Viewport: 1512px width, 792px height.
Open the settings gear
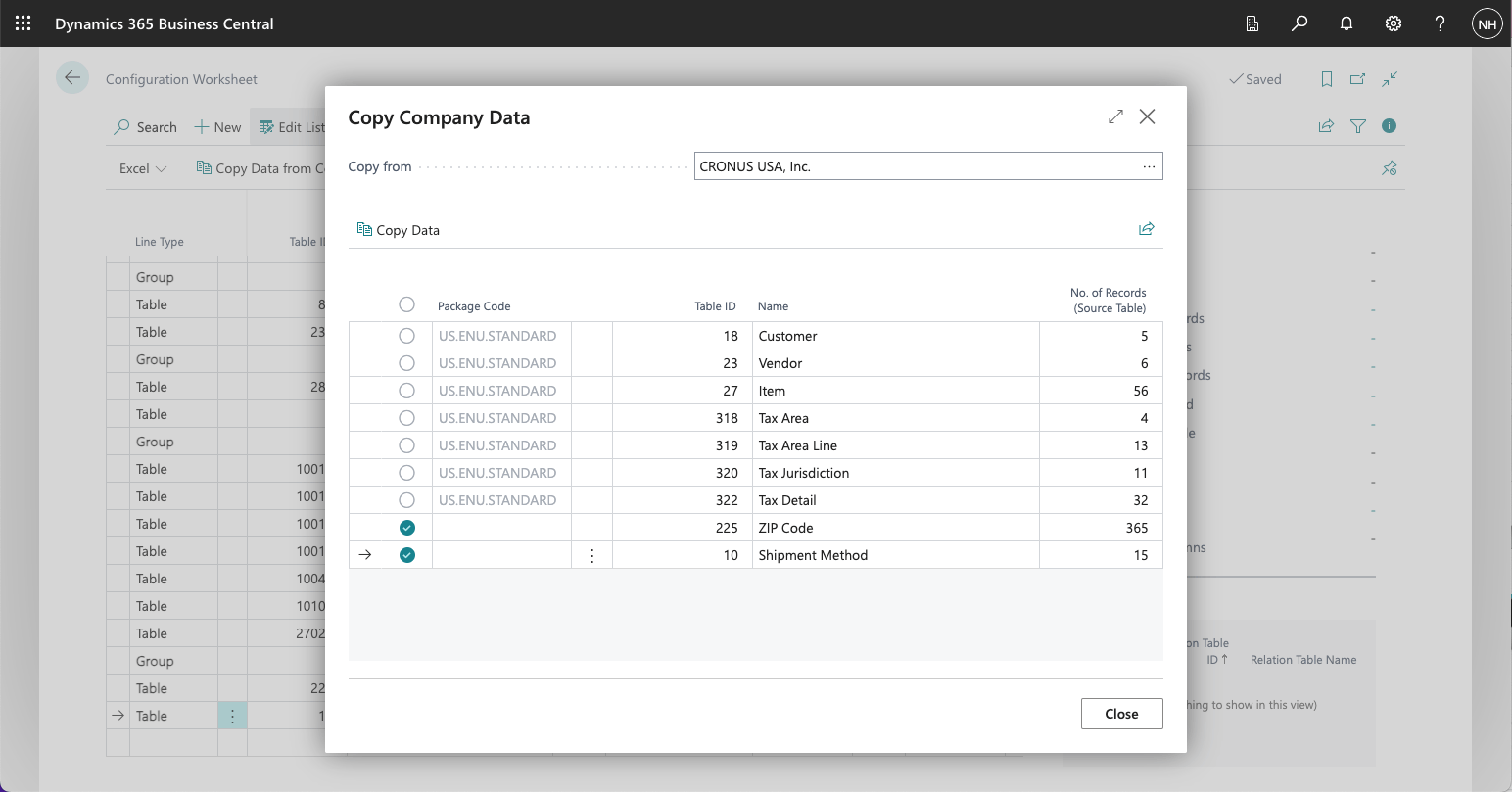pyautogui.click(x=1394, y=23)
